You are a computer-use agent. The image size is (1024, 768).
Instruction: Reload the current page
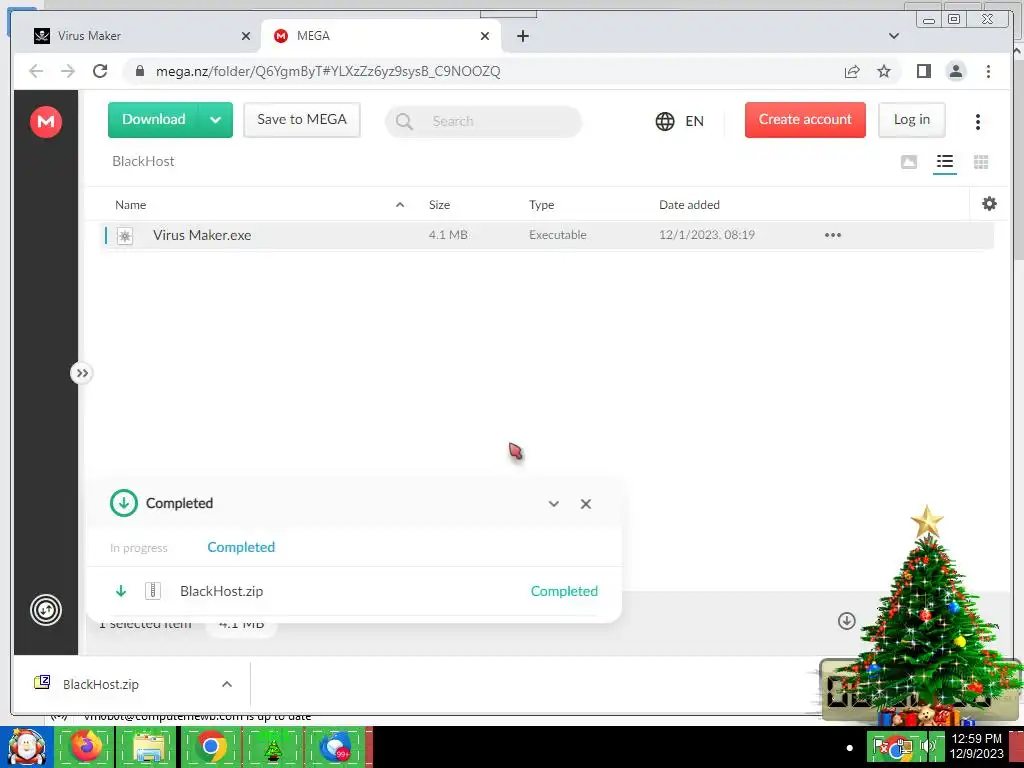[100, 71]
